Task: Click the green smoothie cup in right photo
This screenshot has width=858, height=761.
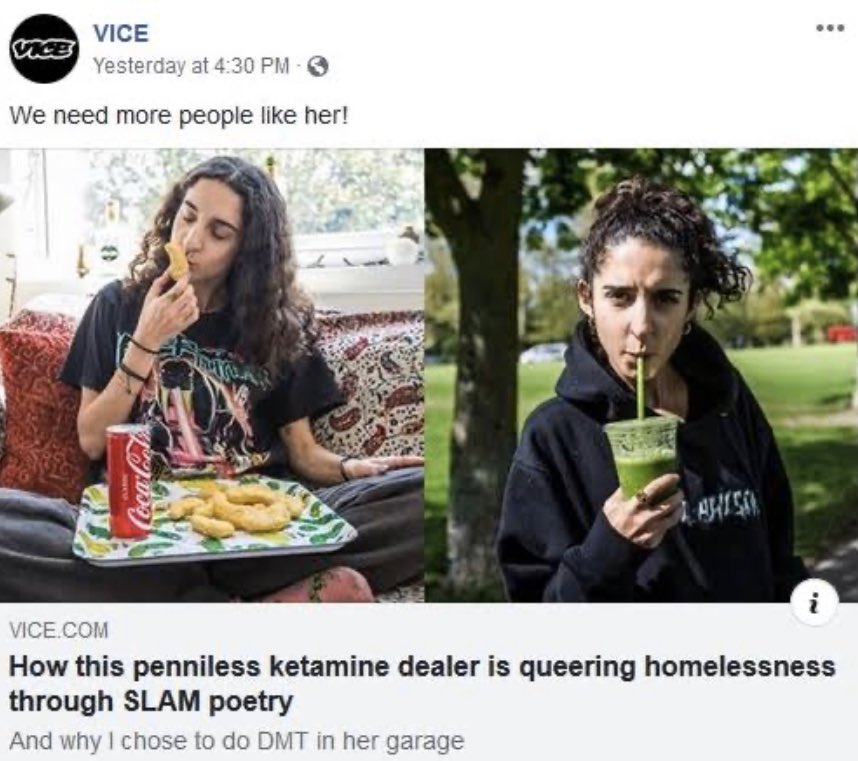Action: [x=641, y=456]
